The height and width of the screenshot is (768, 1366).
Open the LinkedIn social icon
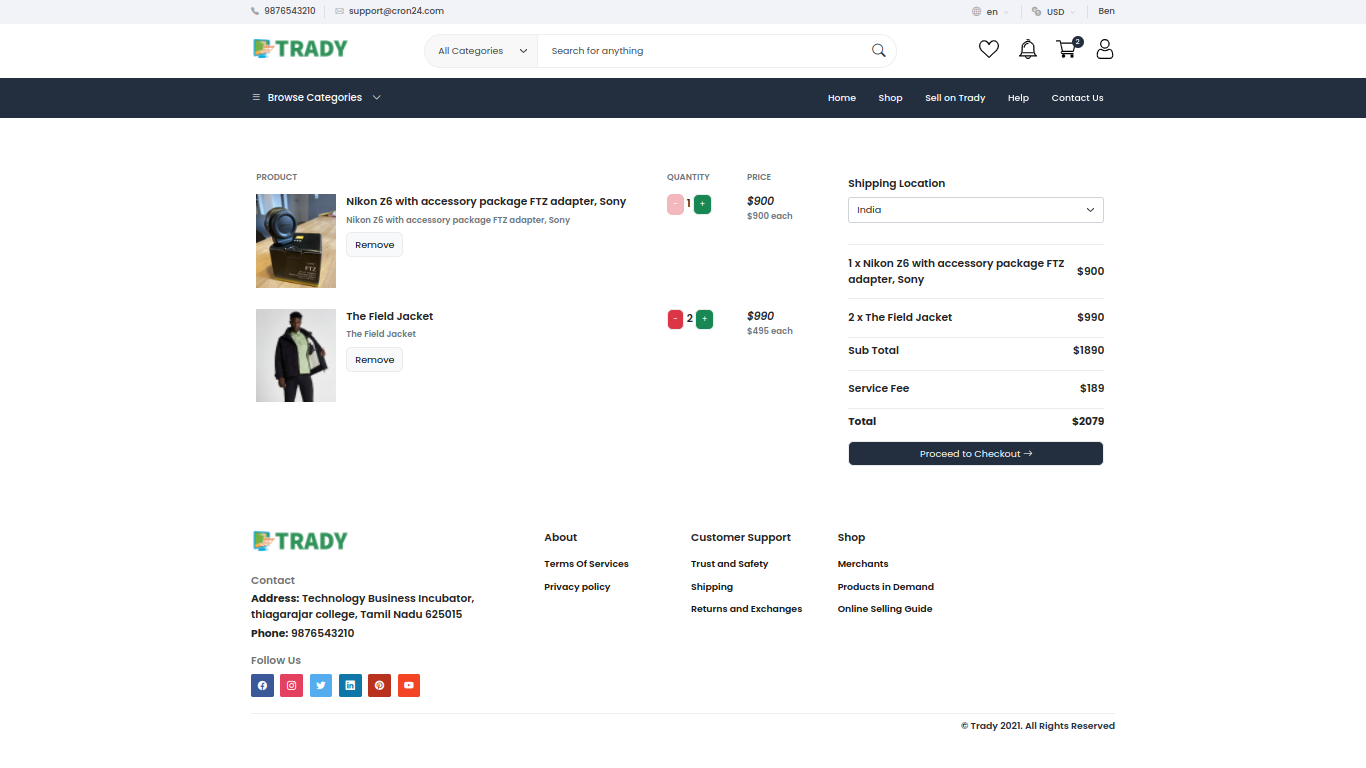point(350,685)
